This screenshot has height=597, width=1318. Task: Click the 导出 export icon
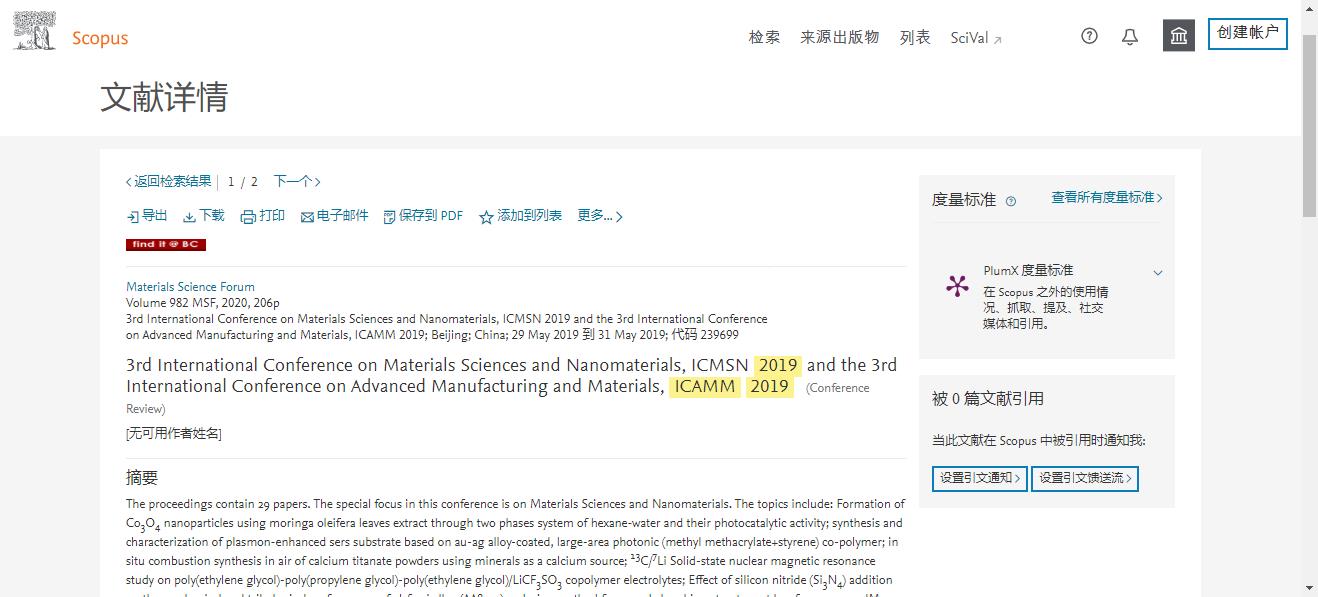click(x=133, y=217)
